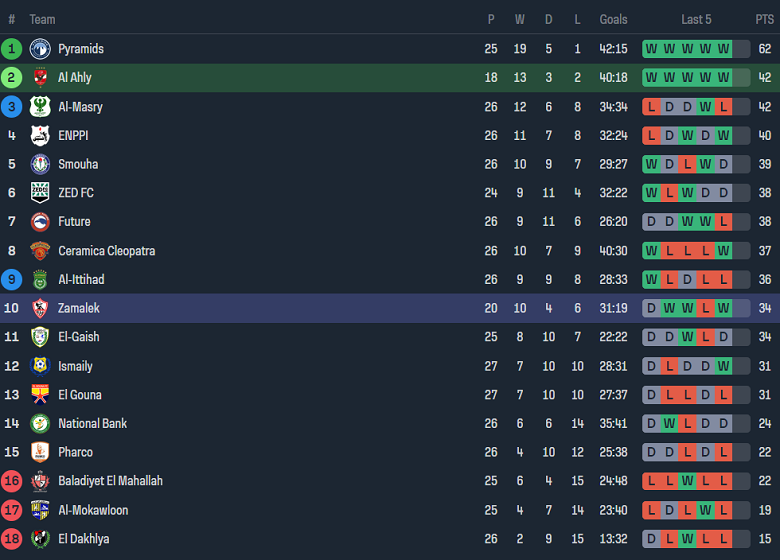Open the Future team link
Screen dimensions: 780x560
(74, 222)
